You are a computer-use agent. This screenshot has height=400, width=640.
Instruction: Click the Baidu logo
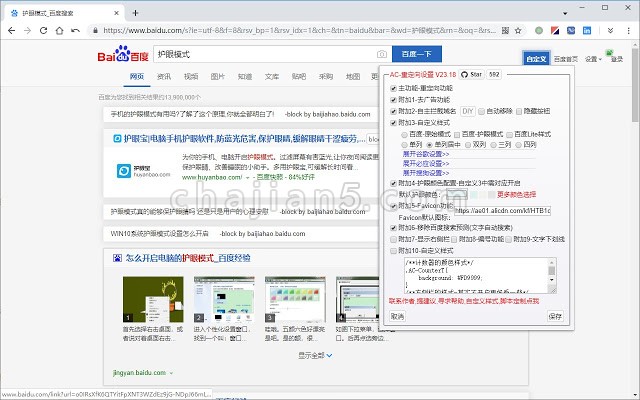tap(123, 54)
